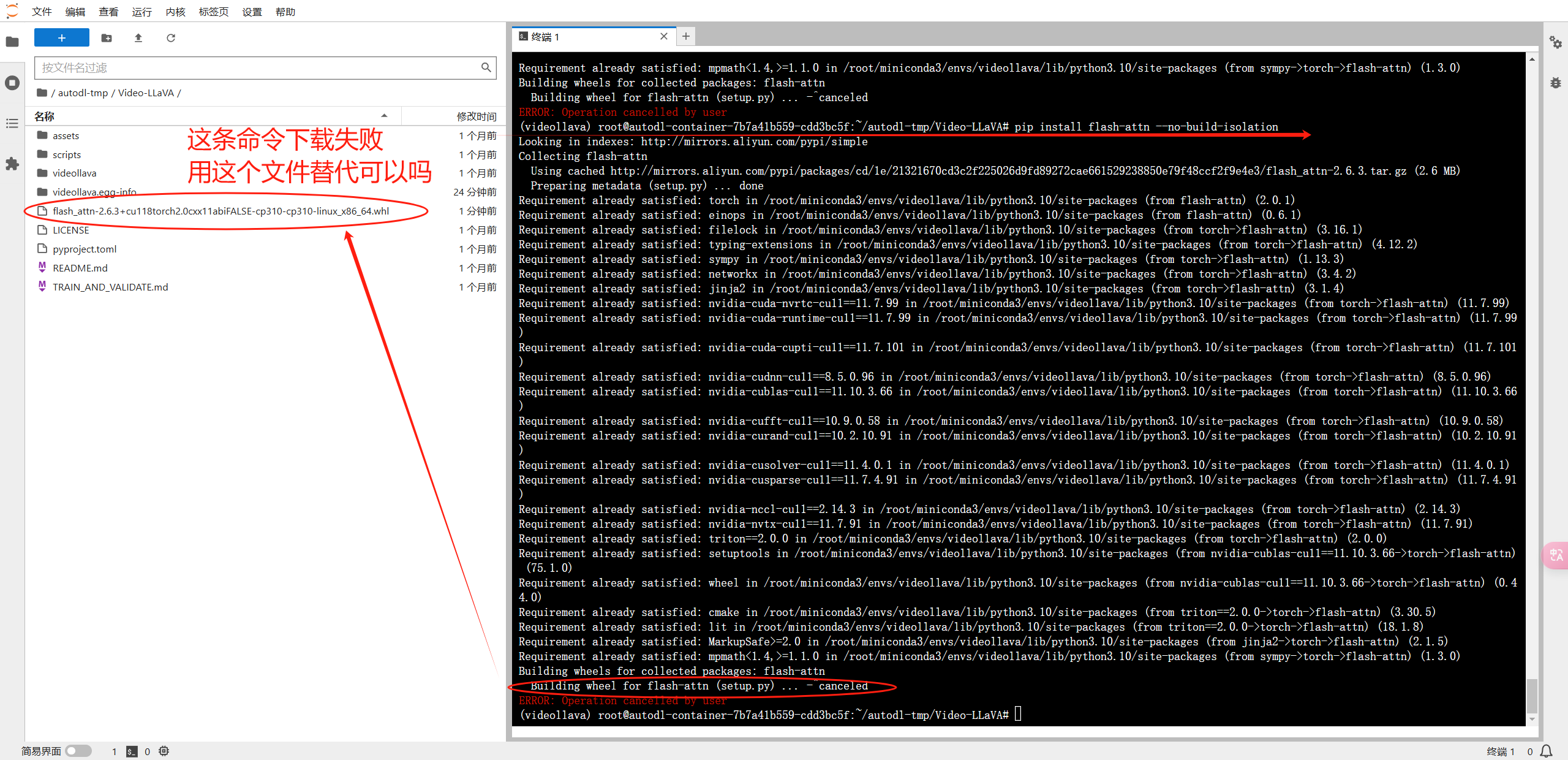Navigate to autodl-tmp in breadcrumb
Viewport: 1568px width, 760px height.
pos(83,93)
